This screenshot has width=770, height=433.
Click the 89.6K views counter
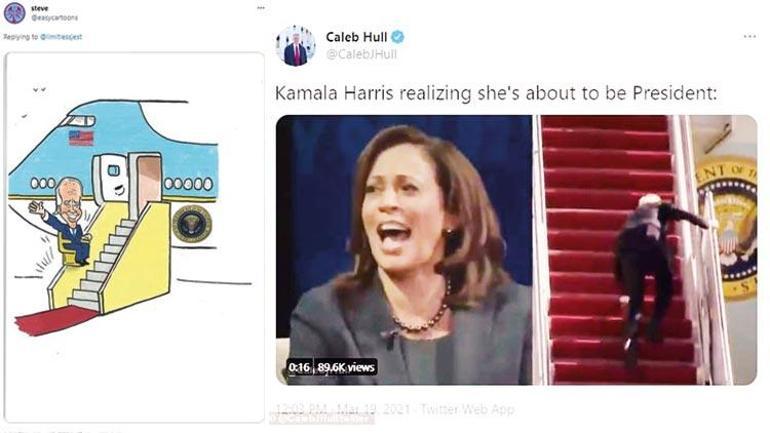click(x=346, y=367)
